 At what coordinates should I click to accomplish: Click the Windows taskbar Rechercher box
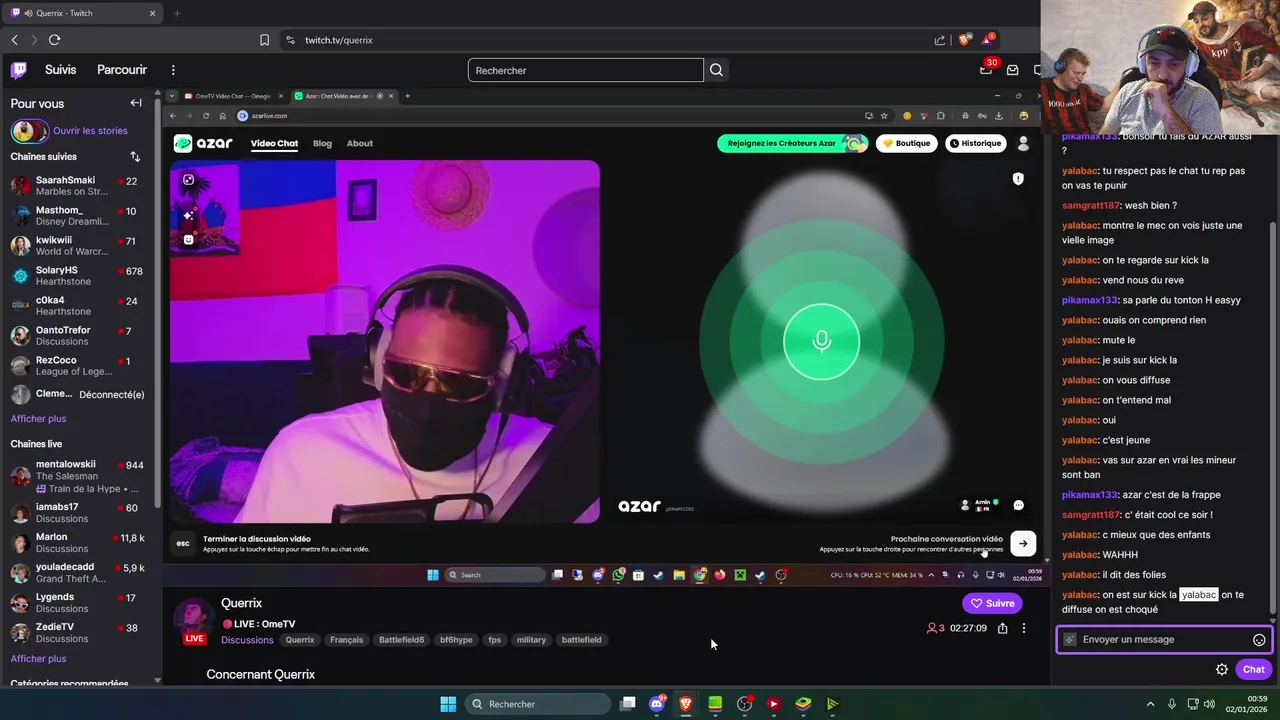pyautogui.click(x=538, y=704)
